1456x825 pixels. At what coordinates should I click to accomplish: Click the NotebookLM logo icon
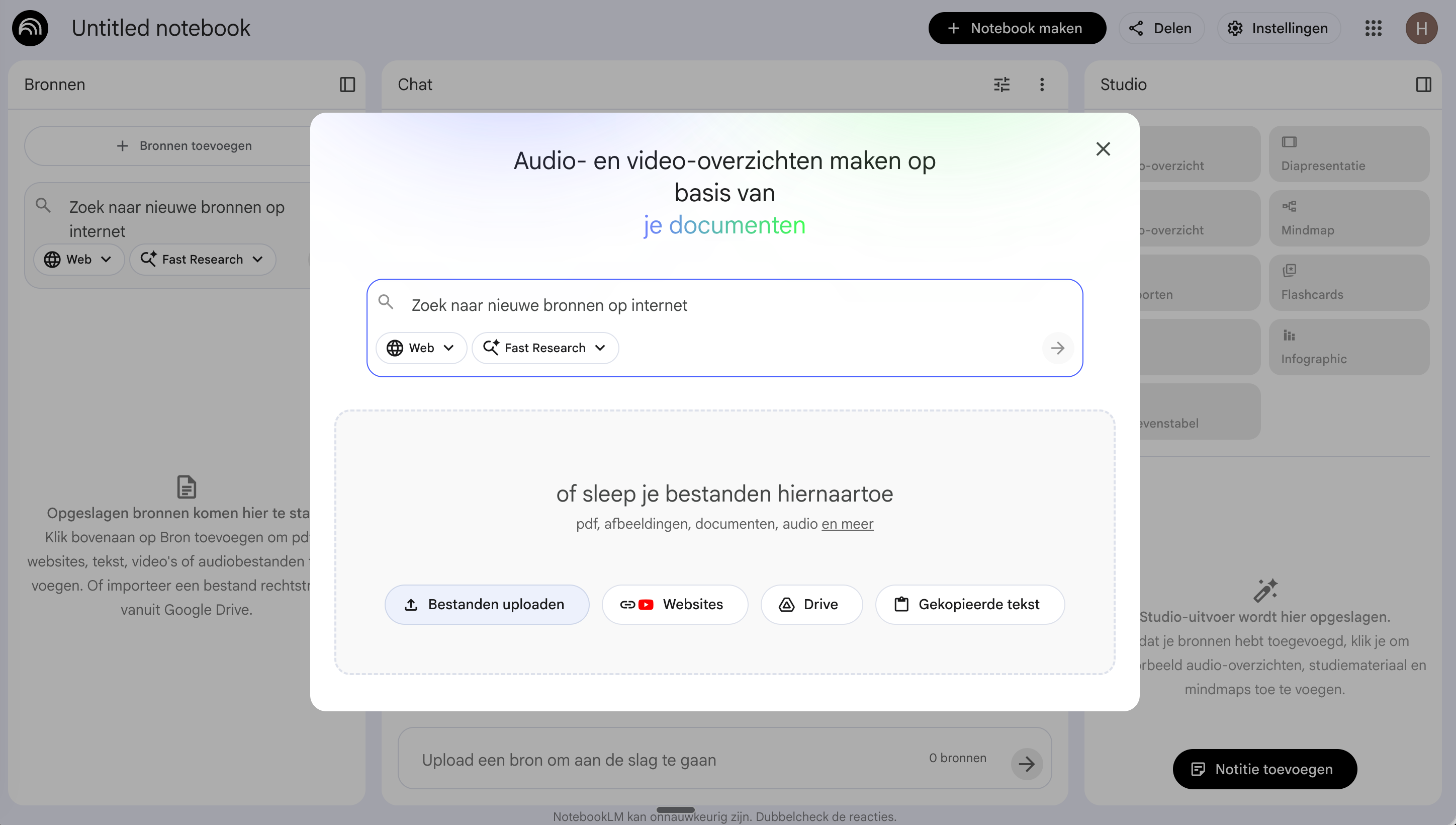coord(30,28)
